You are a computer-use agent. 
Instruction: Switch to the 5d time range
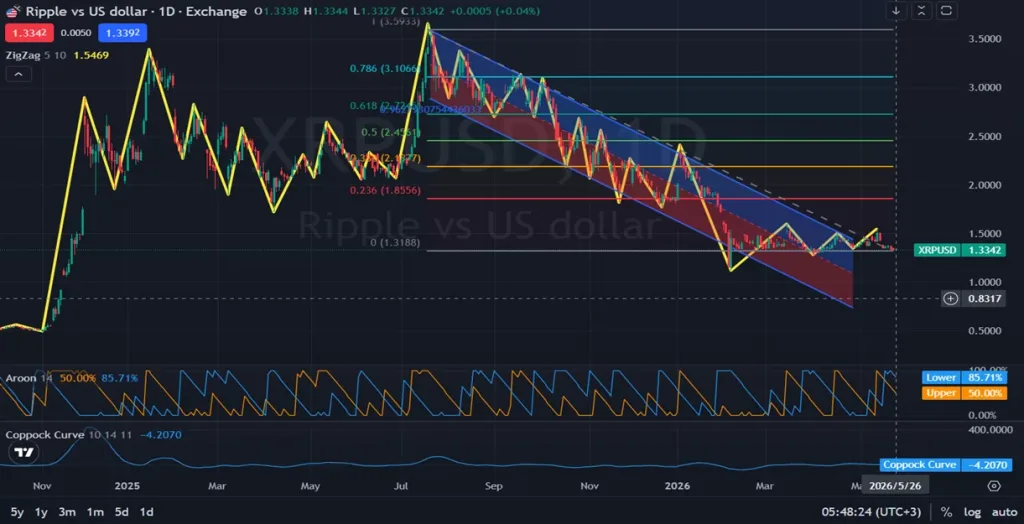(x=121, y=512)
